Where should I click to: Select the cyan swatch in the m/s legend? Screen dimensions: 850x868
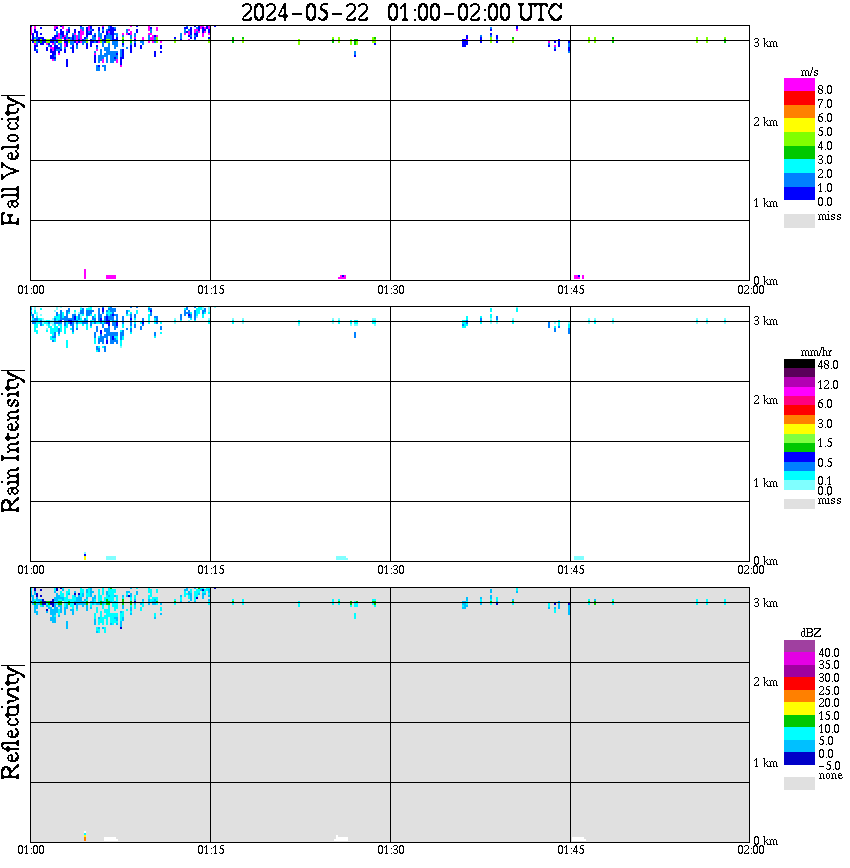coord(799,166)
